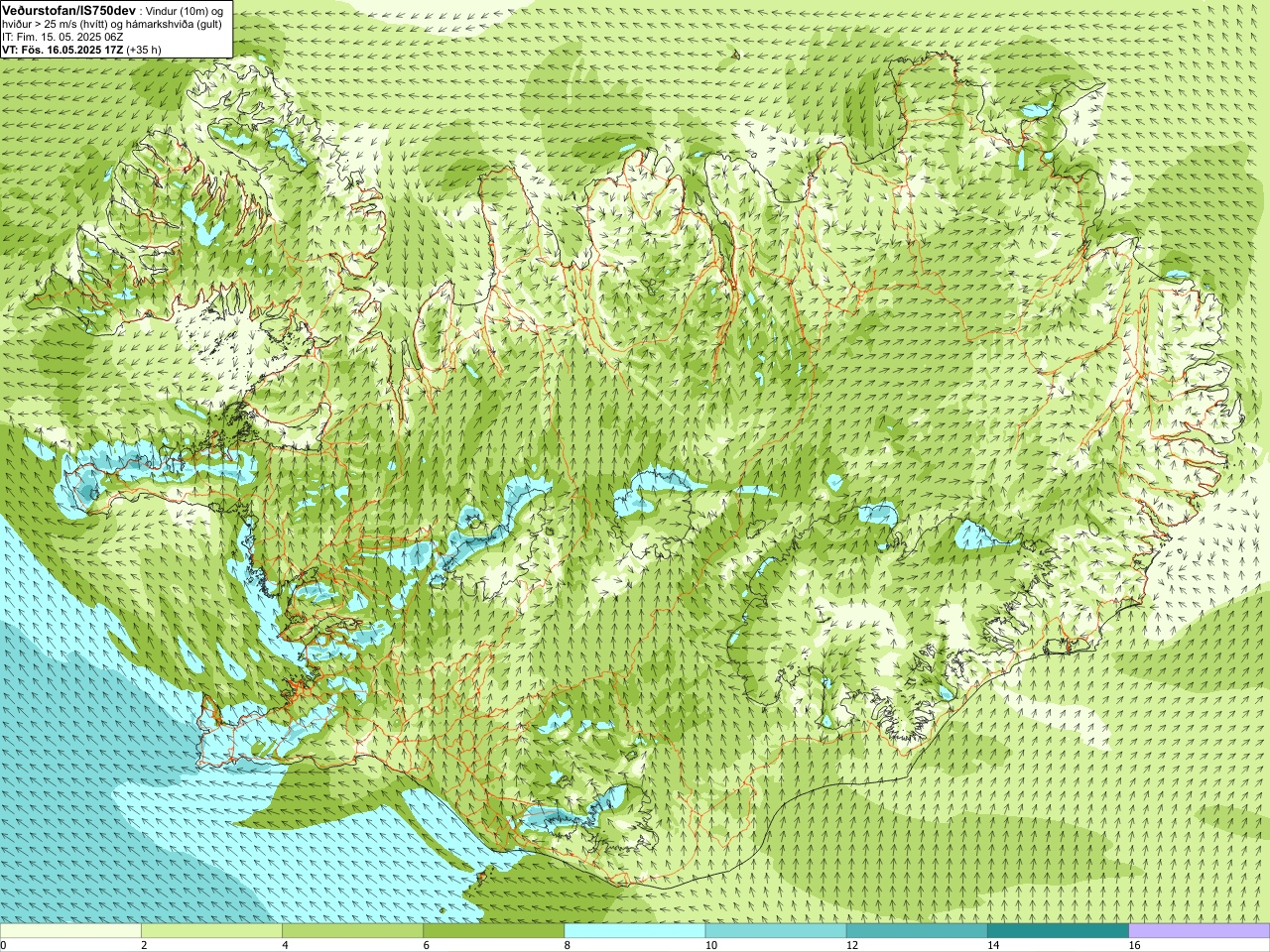Click the pale yellow 0–2 legend swatch
1270x952 pixels.
click(x=70, y=931)
